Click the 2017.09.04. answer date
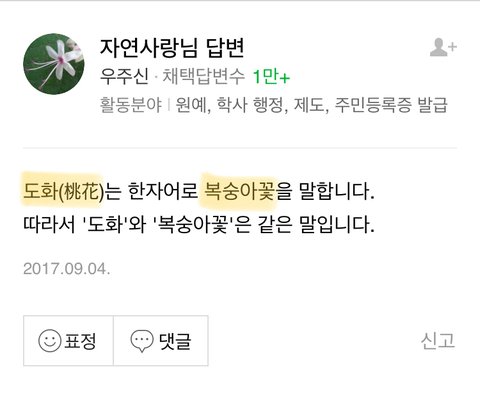Screen dimensions: 480x417 67,269
